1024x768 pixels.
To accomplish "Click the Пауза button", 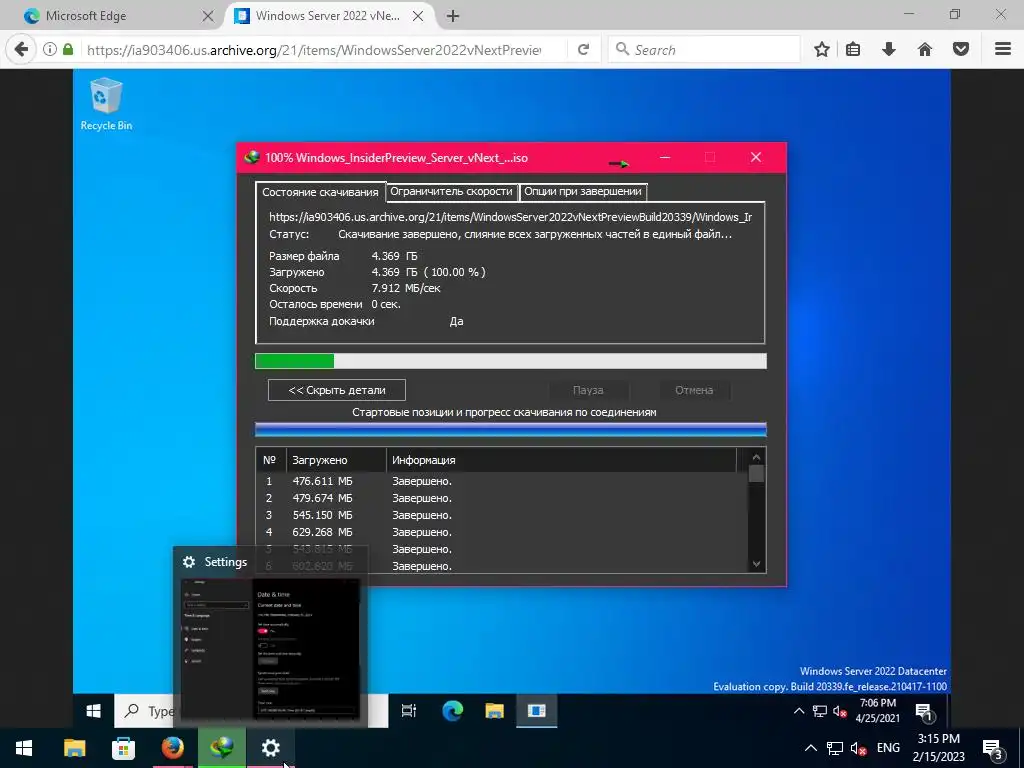I will pos(588,390).
